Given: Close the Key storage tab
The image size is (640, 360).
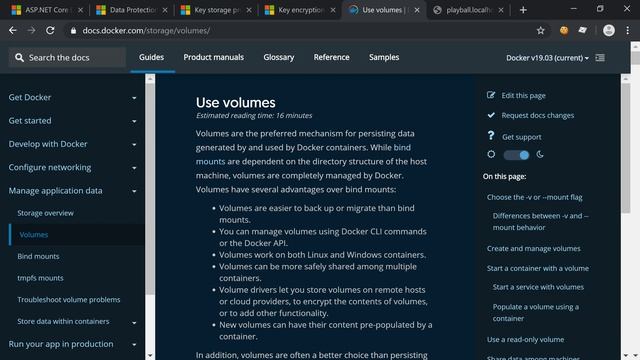Looking at the screenshot, I should click(x=249, y=10).
